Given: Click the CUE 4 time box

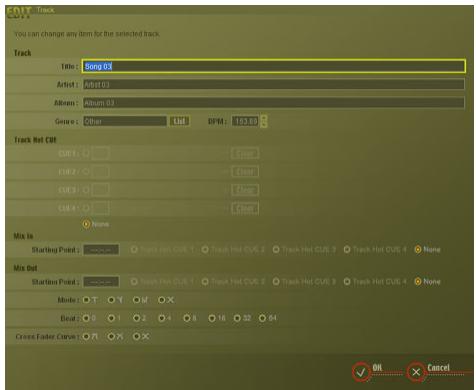Looking at the screenshot, I should pos(100,208).
